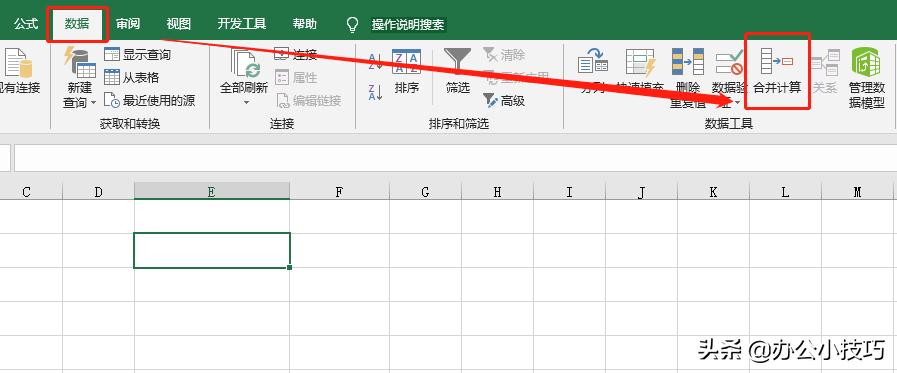The width and height of the screenshot is (897, 373).
Task: Click the 清除 filter button
Action: 504,54
